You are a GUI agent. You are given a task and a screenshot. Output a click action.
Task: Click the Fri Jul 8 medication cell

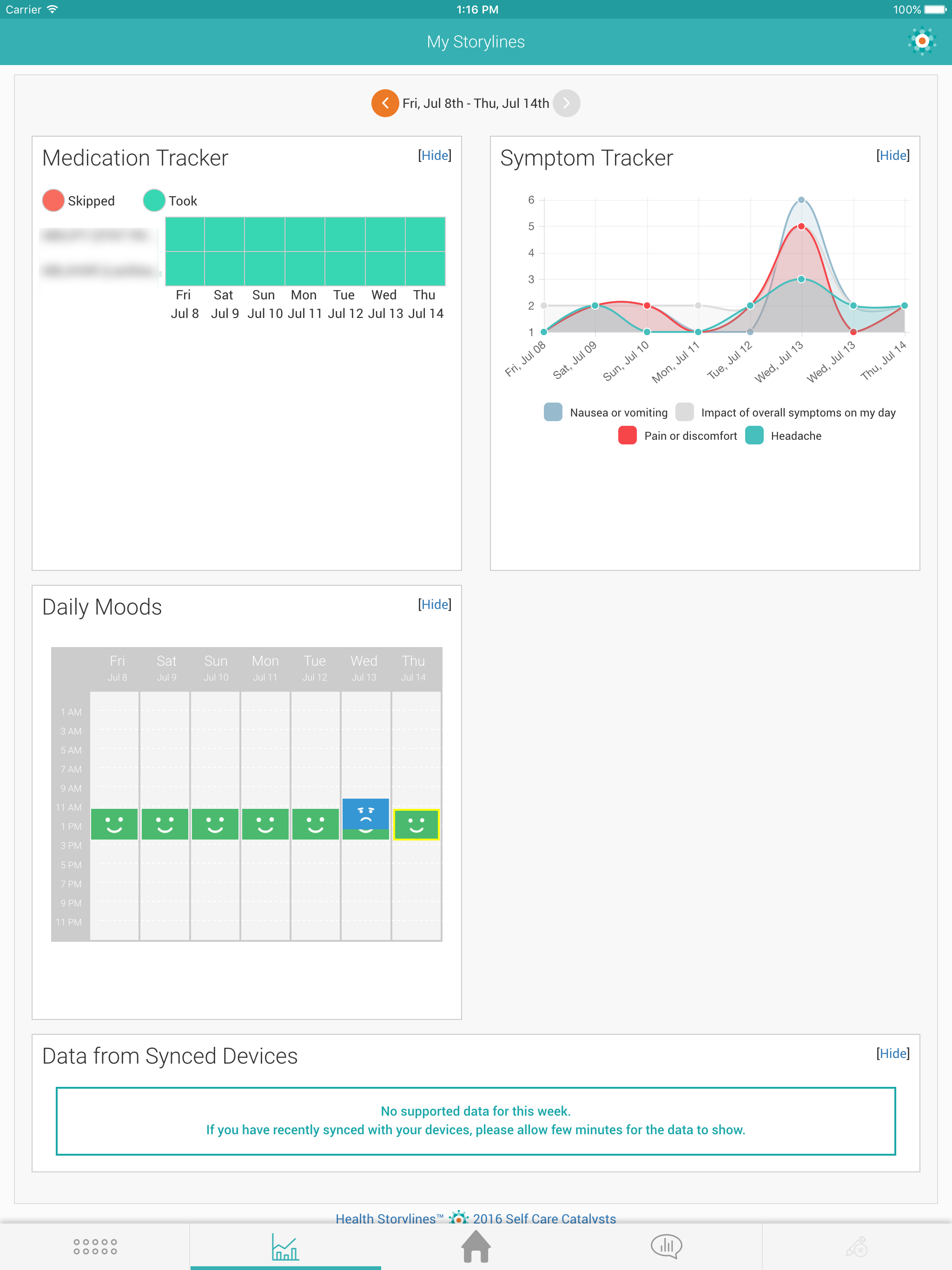[x=185, y=234]
